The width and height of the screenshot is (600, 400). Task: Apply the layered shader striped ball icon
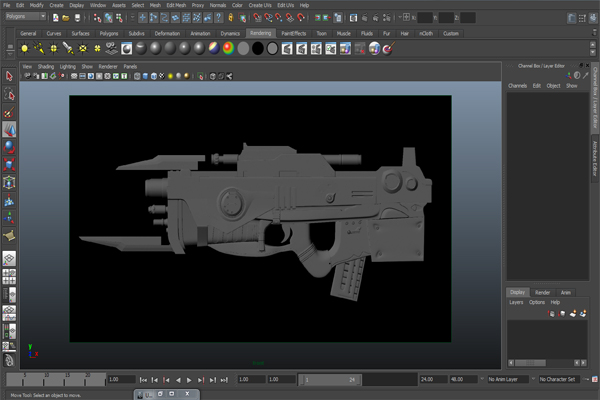click(214, 49)
